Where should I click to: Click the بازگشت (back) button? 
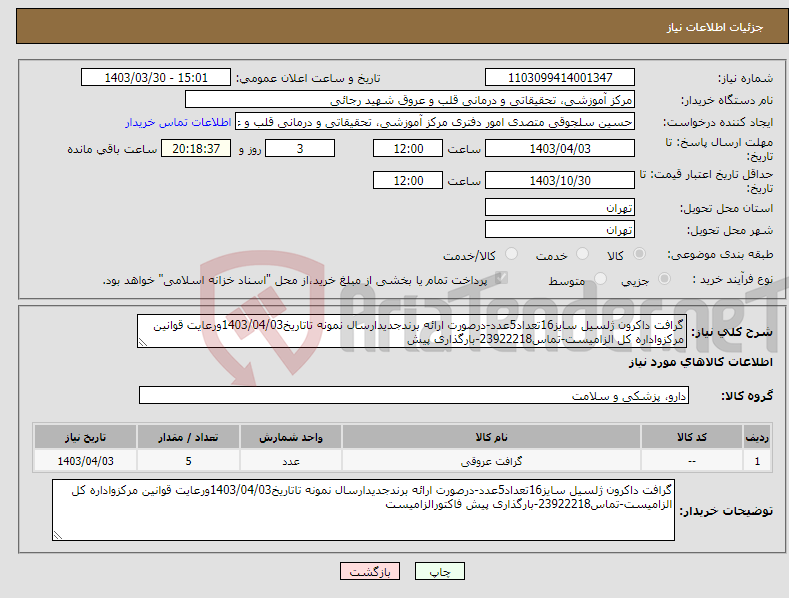[370, 572]
